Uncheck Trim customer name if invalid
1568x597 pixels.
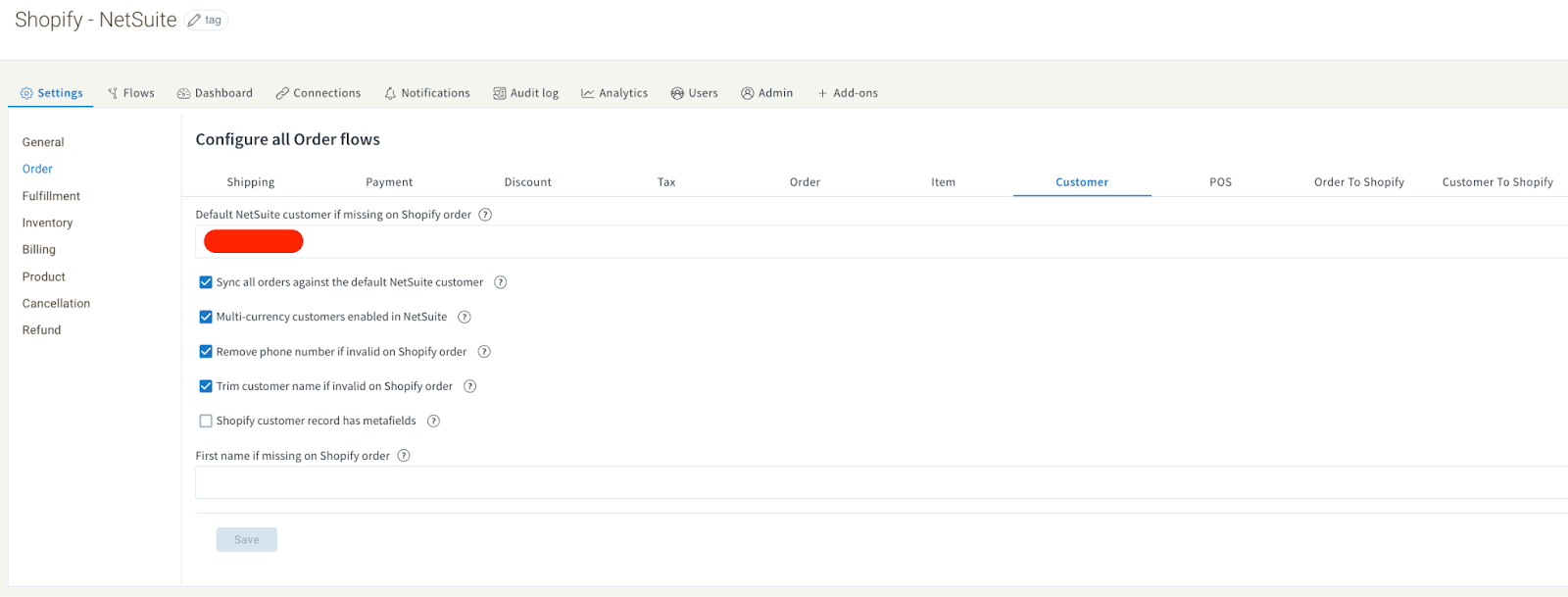pyautogui.click(x=206, y=386)
